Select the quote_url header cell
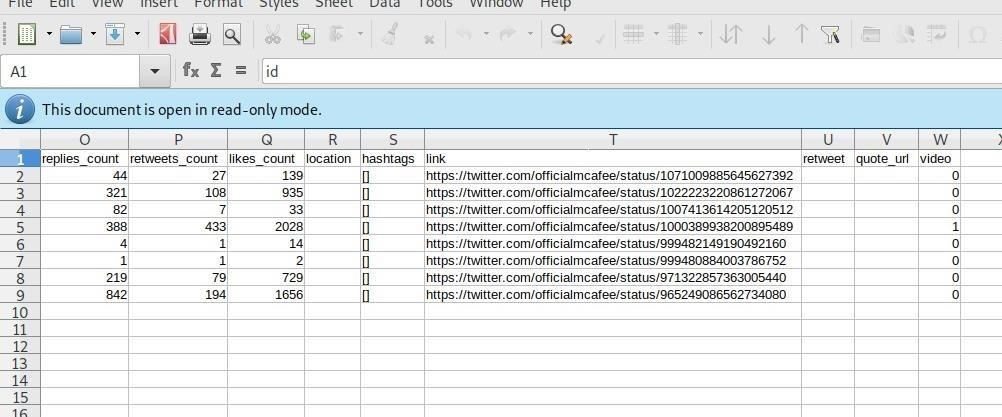This screenshot has height=417, width=1002. point(886,158)
